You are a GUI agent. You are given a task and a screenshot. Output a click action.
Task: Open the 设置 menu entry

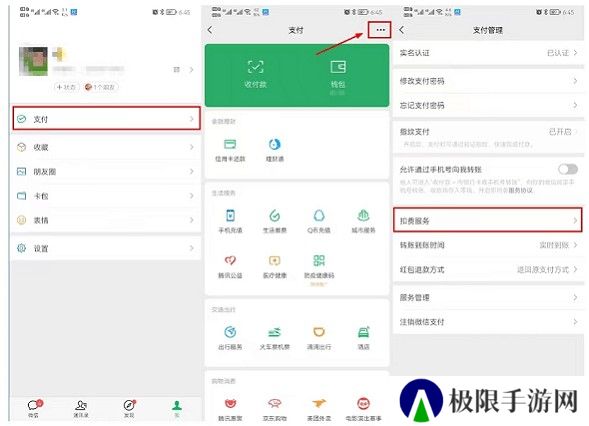[106, 248]
